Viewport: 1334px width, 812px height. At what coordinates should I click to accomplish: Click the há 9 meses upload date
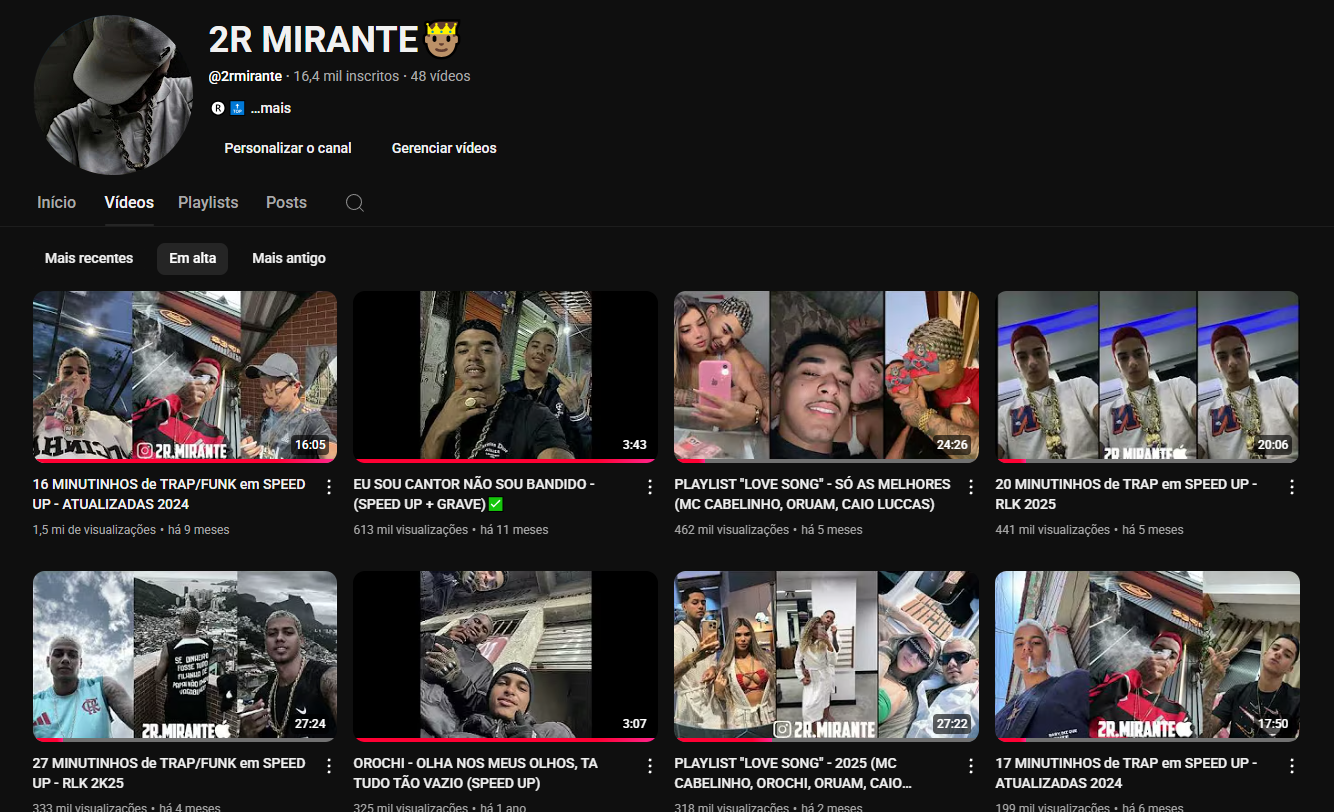point(198,530)
